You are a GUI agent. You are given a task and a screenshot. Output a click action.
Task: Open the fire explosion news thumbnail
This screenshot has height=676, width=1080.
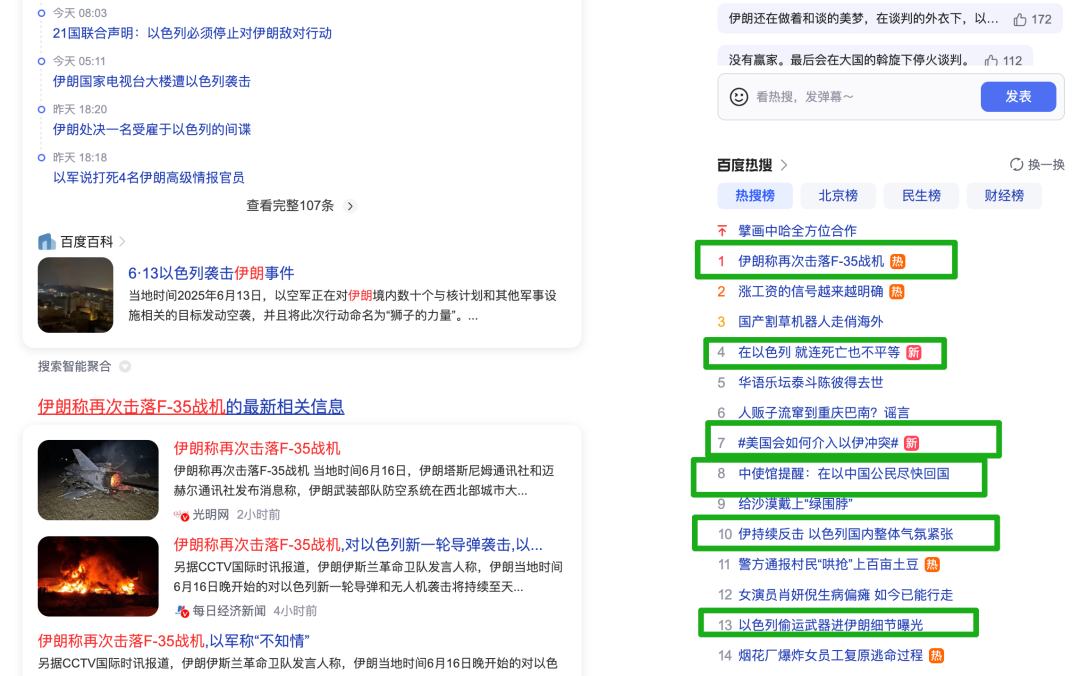(98, 577)
